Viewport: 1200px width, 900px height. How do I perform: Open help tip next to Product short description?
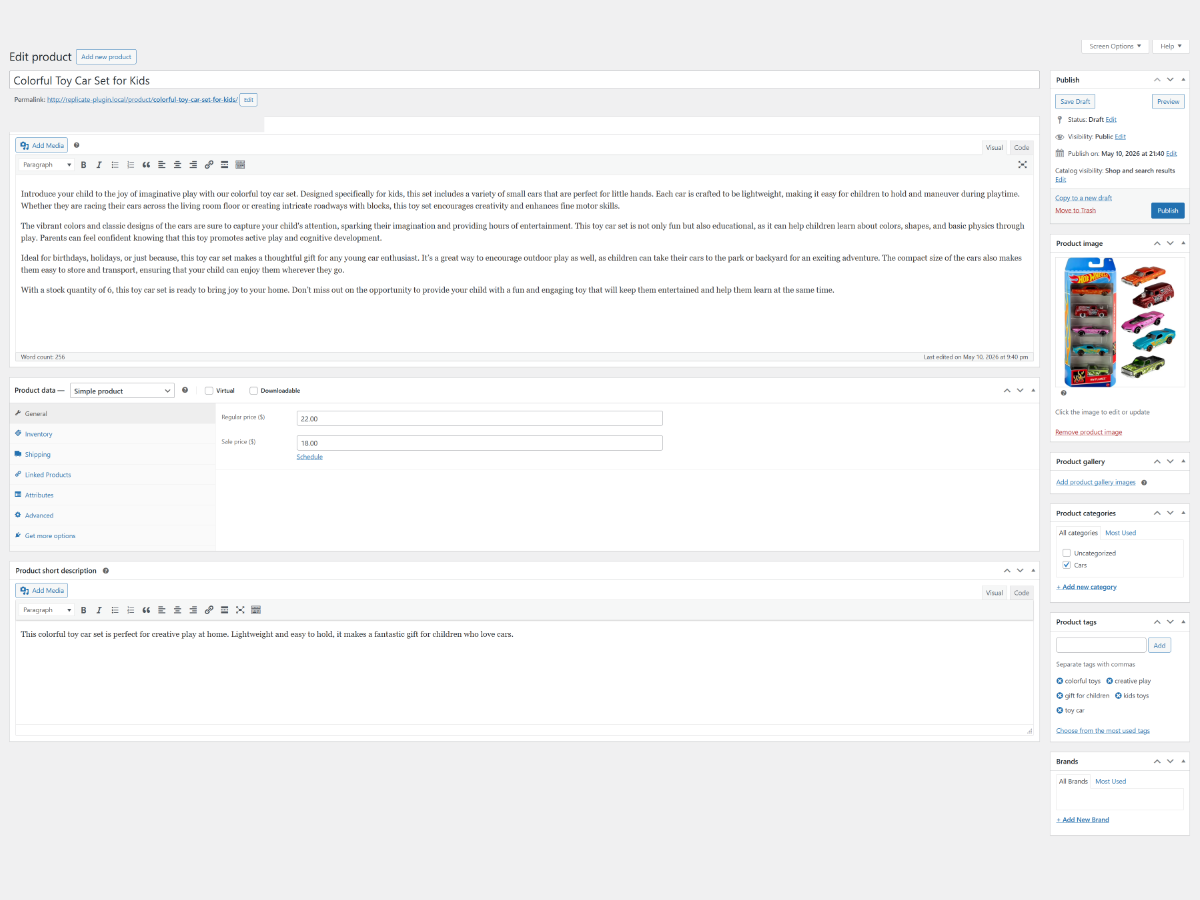[106, 570]
